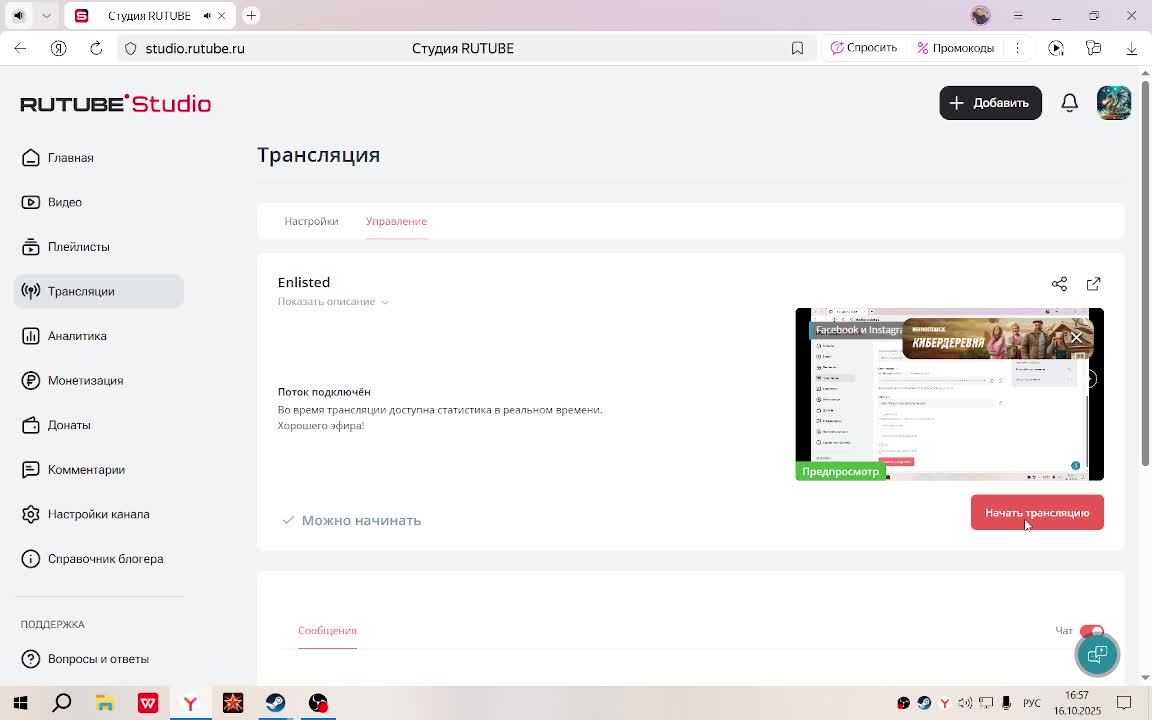Open a new browser tab
This screenshot has width=1152, height=720.
[x=251, y=15]
